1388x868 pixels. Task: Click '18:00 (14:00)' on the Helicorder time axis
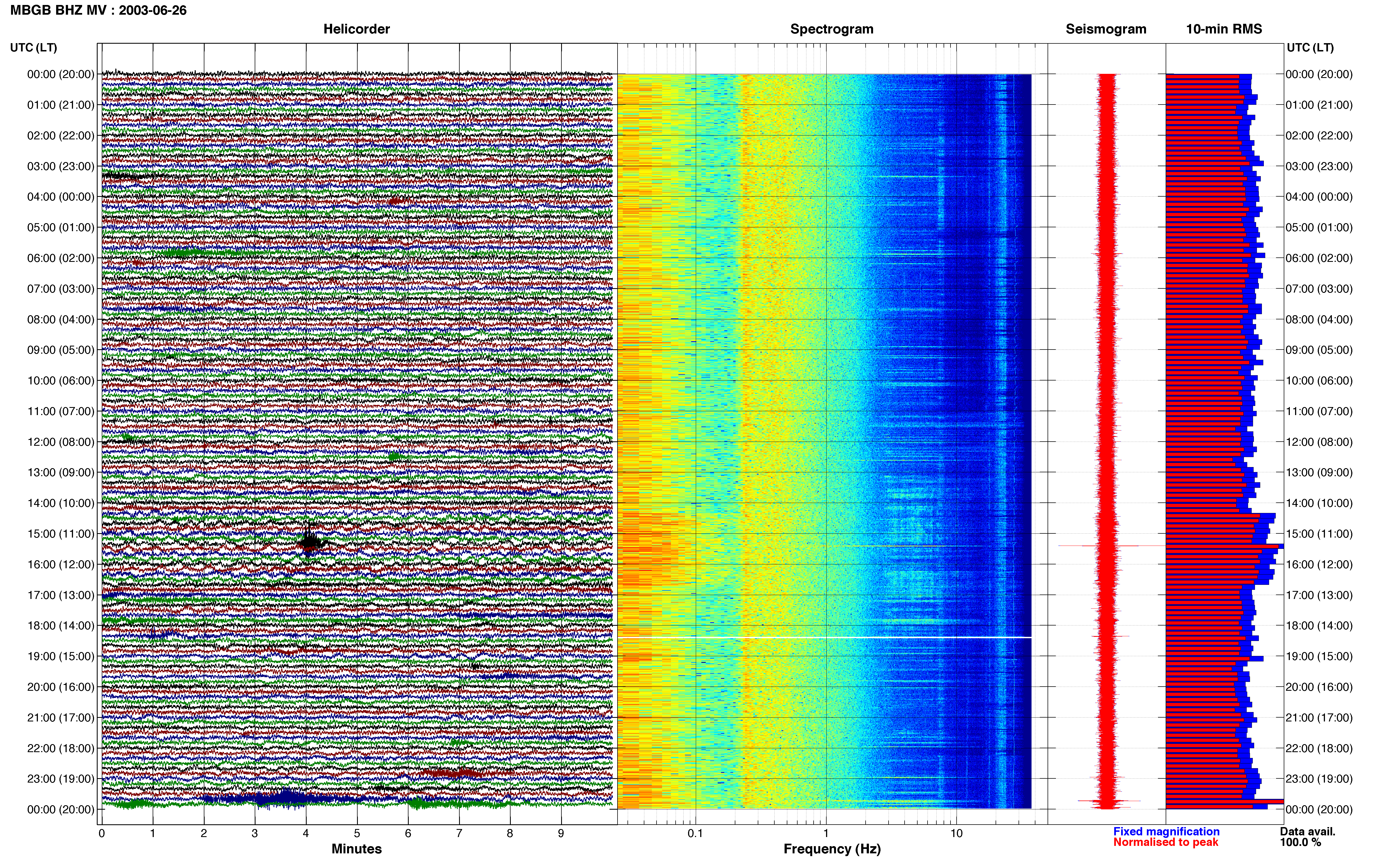[61, 626]
